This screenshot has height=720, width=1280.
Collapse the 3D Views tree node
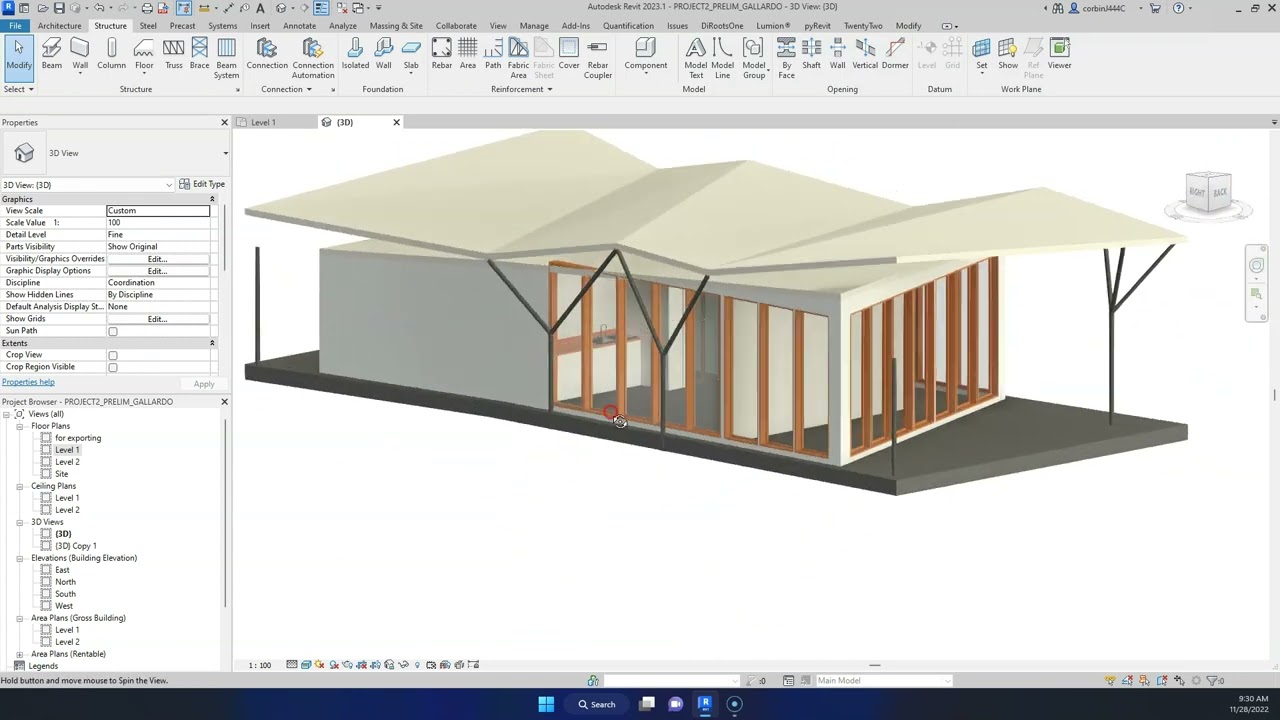click(20, 522)
